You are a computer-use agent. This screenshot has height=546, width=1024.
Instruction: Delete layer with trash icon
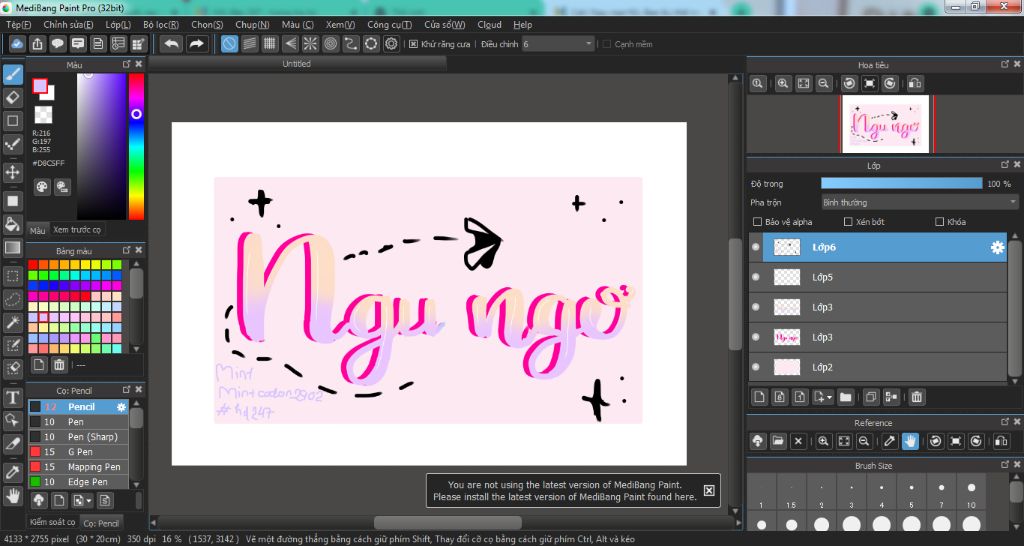point(917,396)
